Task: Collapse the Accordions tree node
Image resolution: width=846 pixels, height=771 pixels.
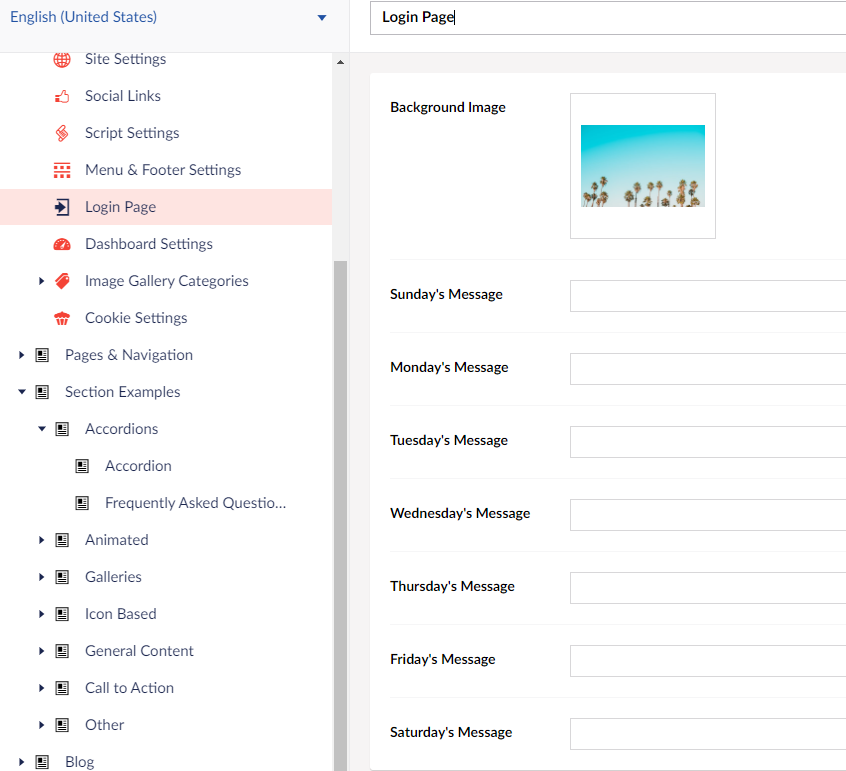Action: (x=42, y=429)
